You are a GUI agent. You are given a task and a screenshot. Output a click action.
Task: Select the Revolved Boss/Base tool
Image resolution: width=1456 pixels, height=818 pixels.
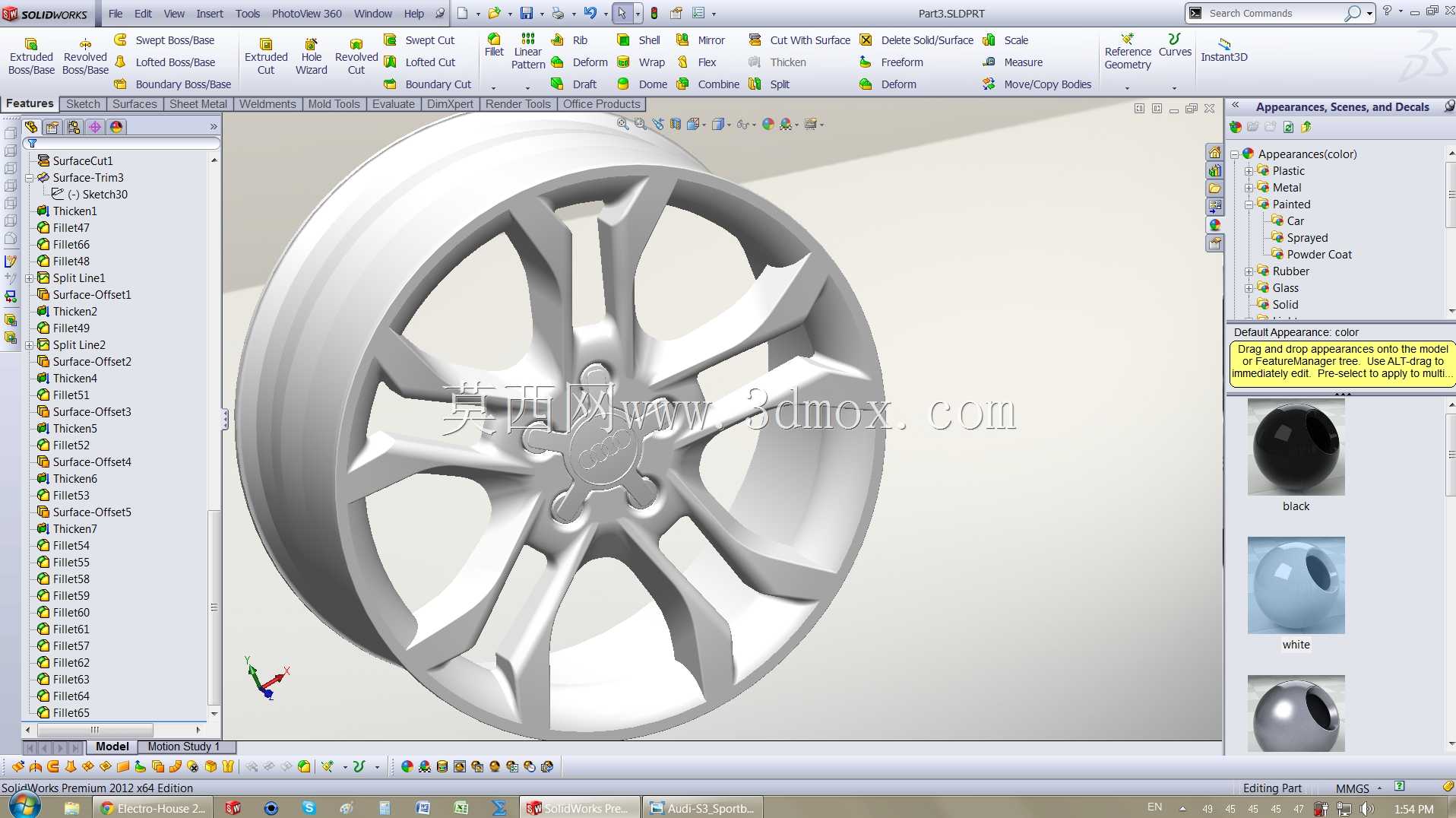pos(85,56)
